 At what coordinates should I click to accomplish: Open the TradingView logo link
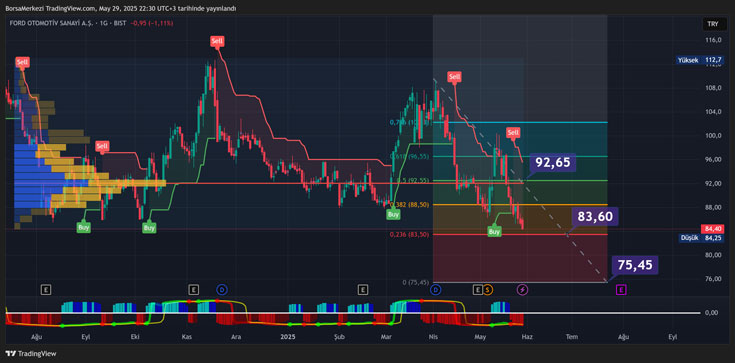click(x=31, y=354)
